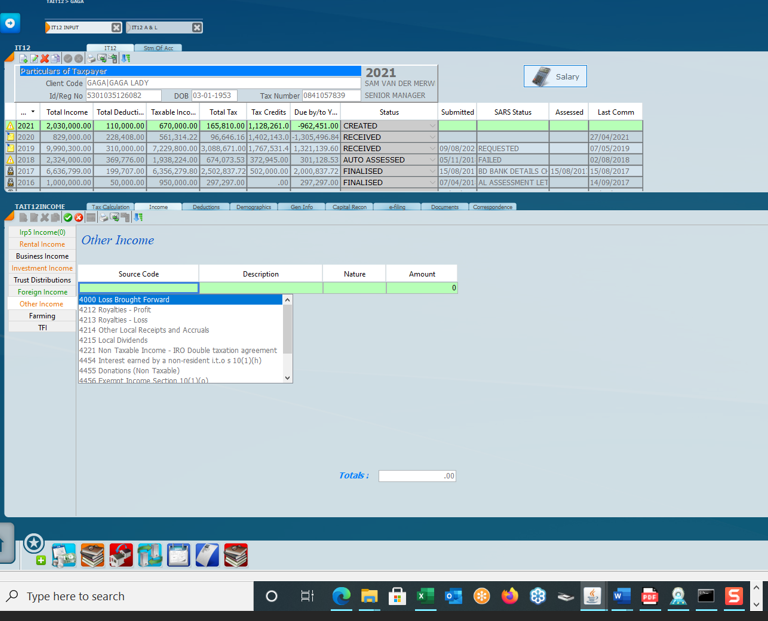Click the Salary button
Screen dimensions: 768x621
[555, 77]
